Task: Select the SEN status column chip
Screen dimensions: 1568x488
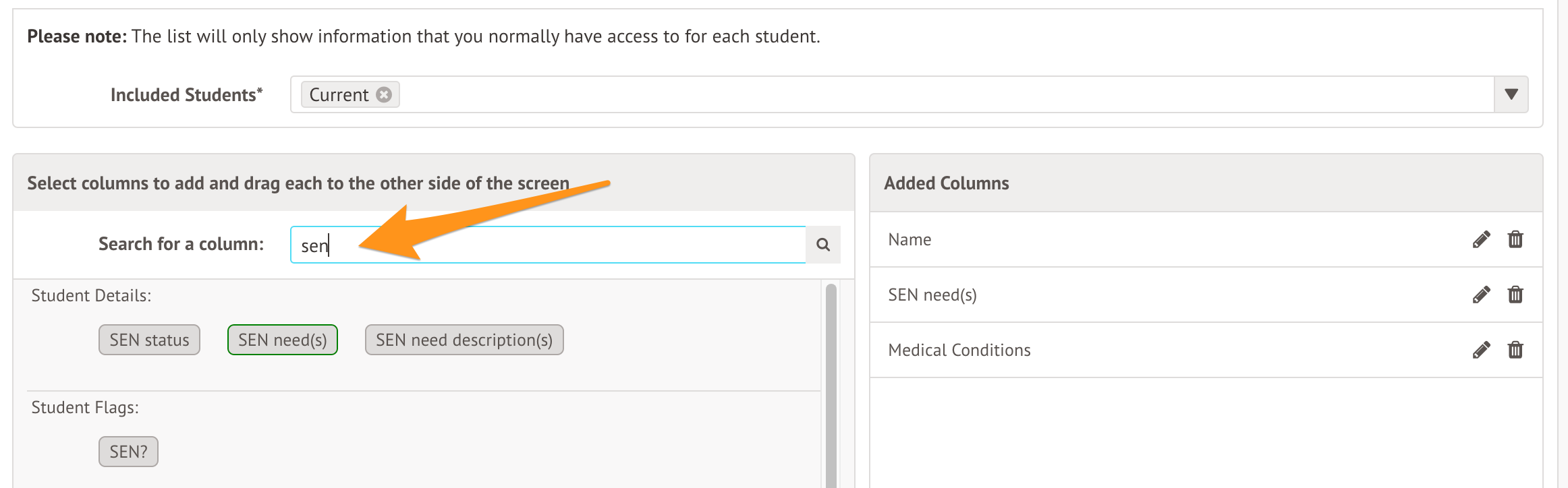Action: click(x=149, y=340)
